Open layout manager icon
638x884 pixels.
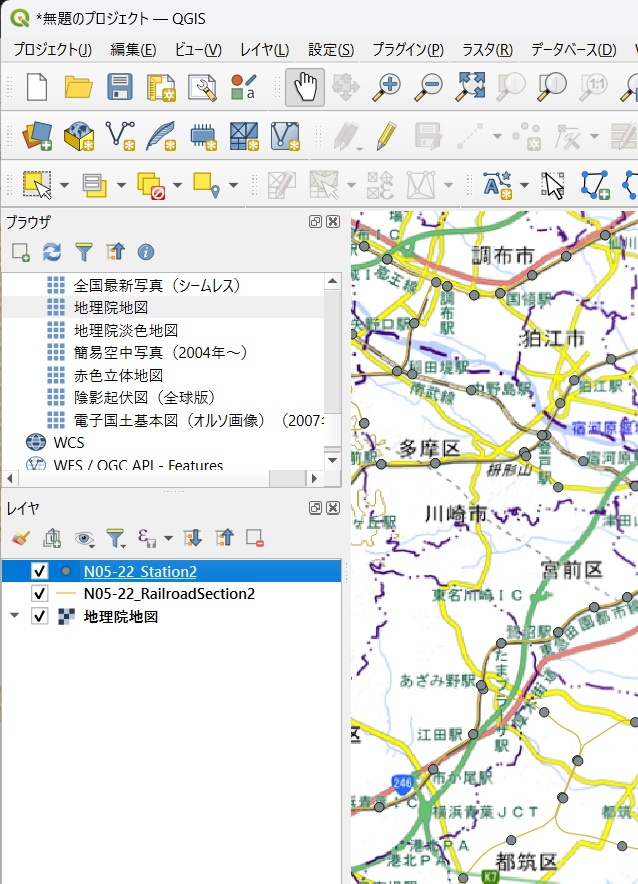pos(202,87)
